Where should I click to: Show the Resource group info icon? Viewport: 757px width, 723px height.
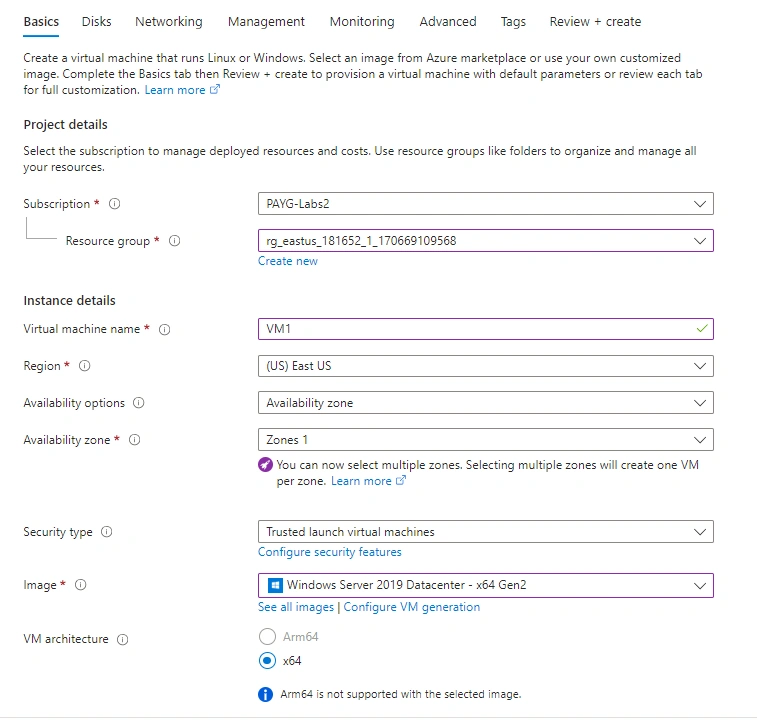pyautogui.click(x=174, y=240)
